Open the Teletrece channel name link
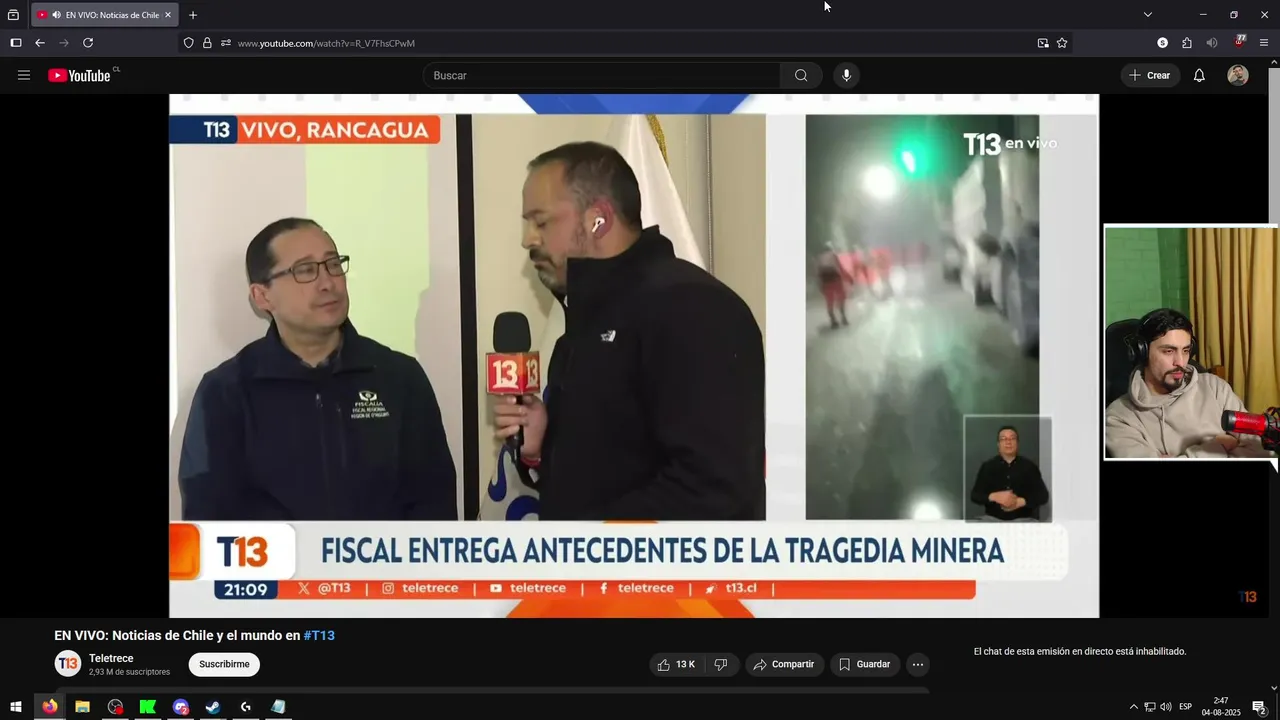 [111, 658]
